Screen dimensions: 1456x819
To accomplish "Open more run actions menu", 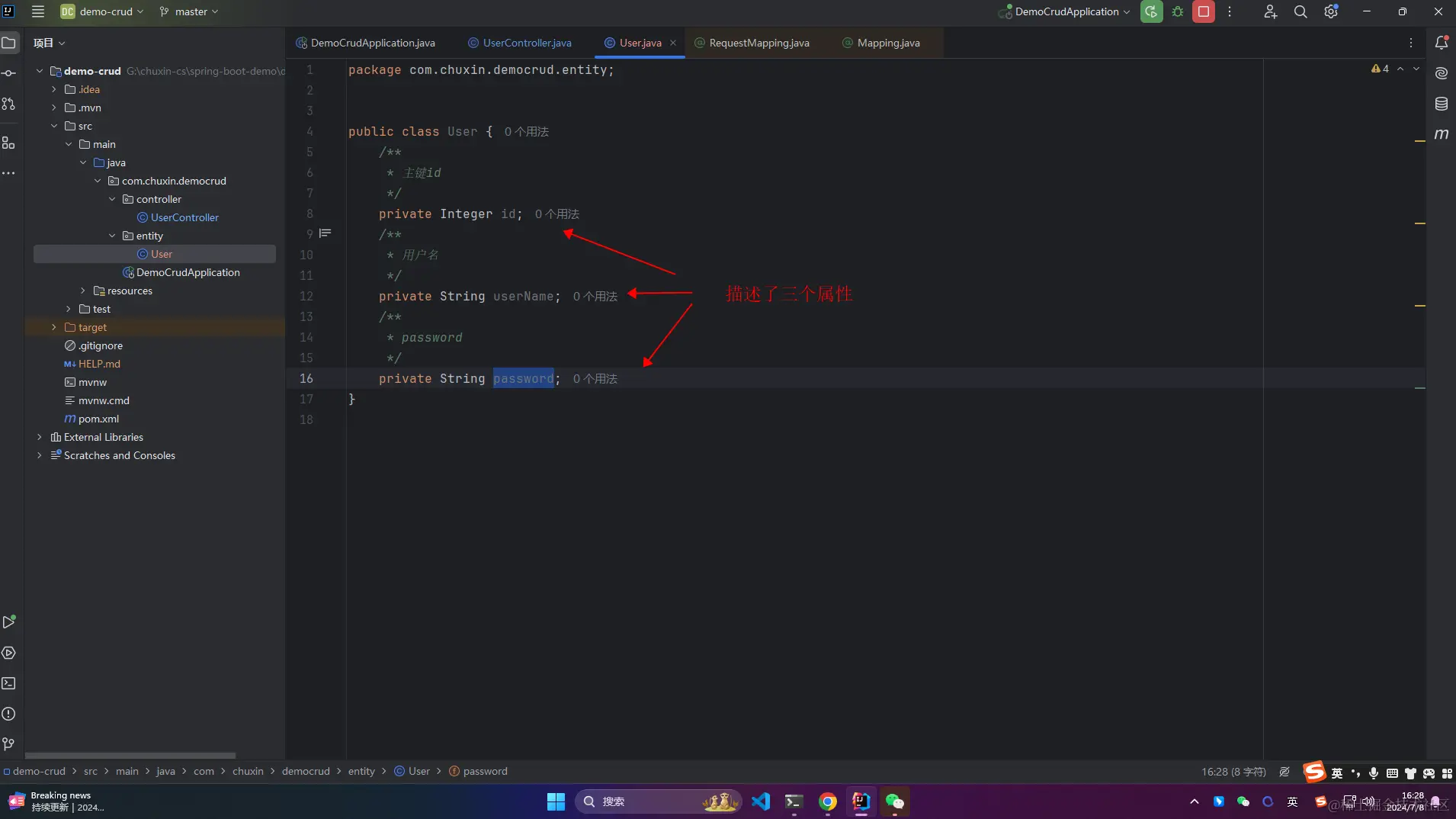I will coord(1230,11).
